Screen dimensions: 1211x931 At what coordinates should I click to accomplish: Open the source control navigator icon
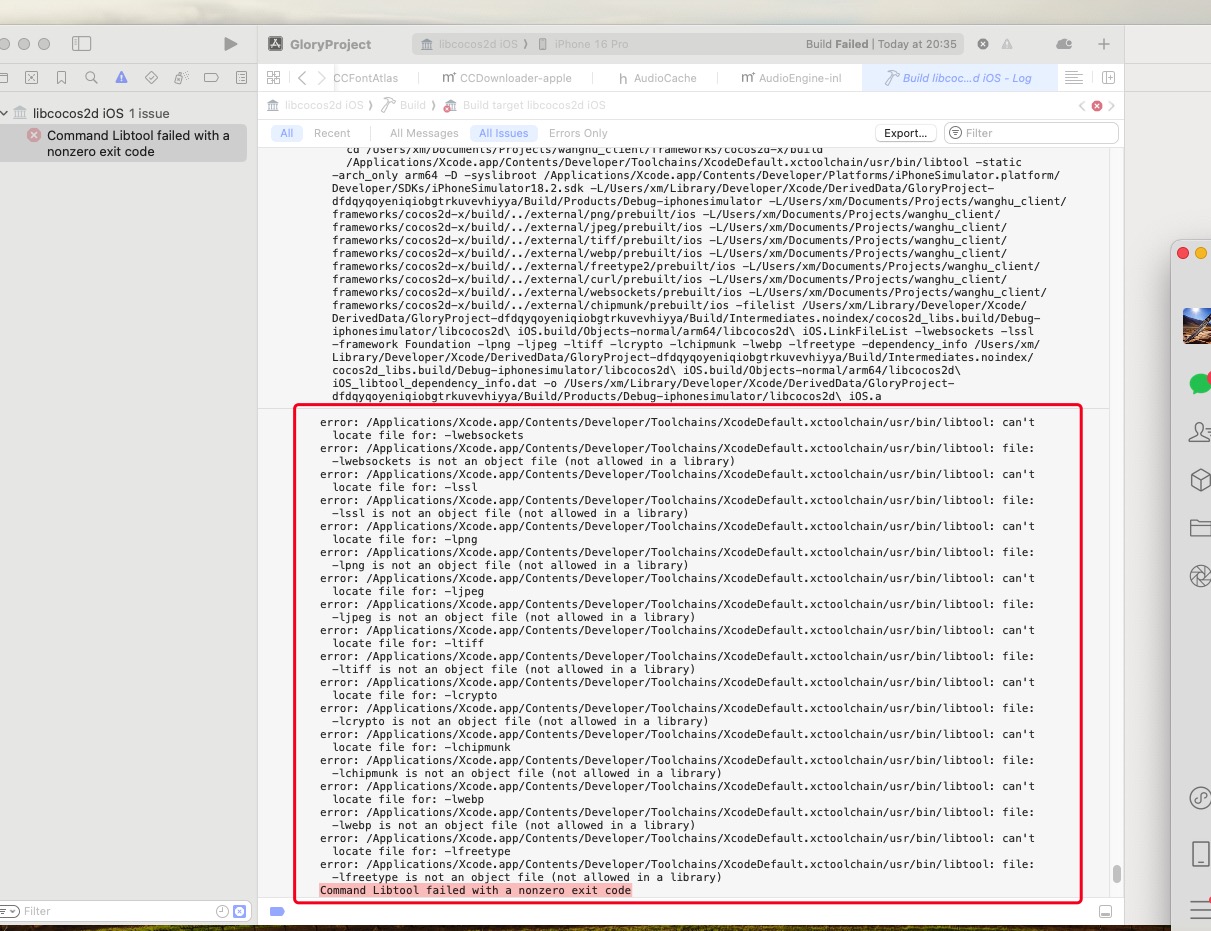coord(31,77)
